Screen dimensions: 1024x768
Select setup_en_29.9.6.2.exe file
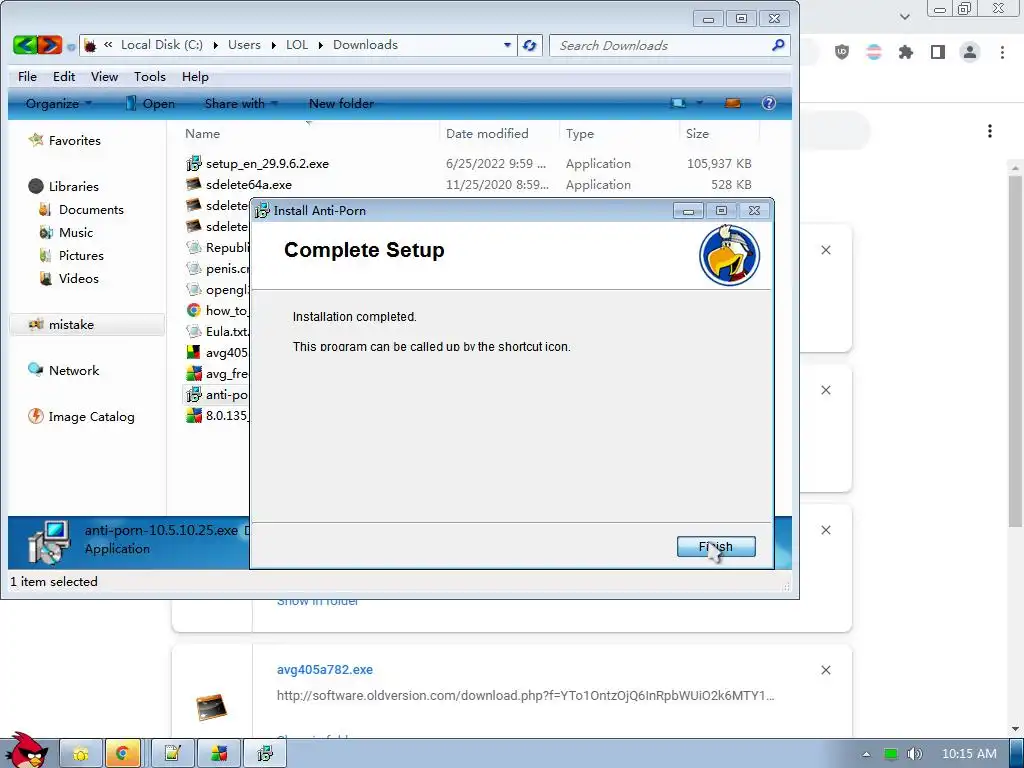[x=267, y=164]
